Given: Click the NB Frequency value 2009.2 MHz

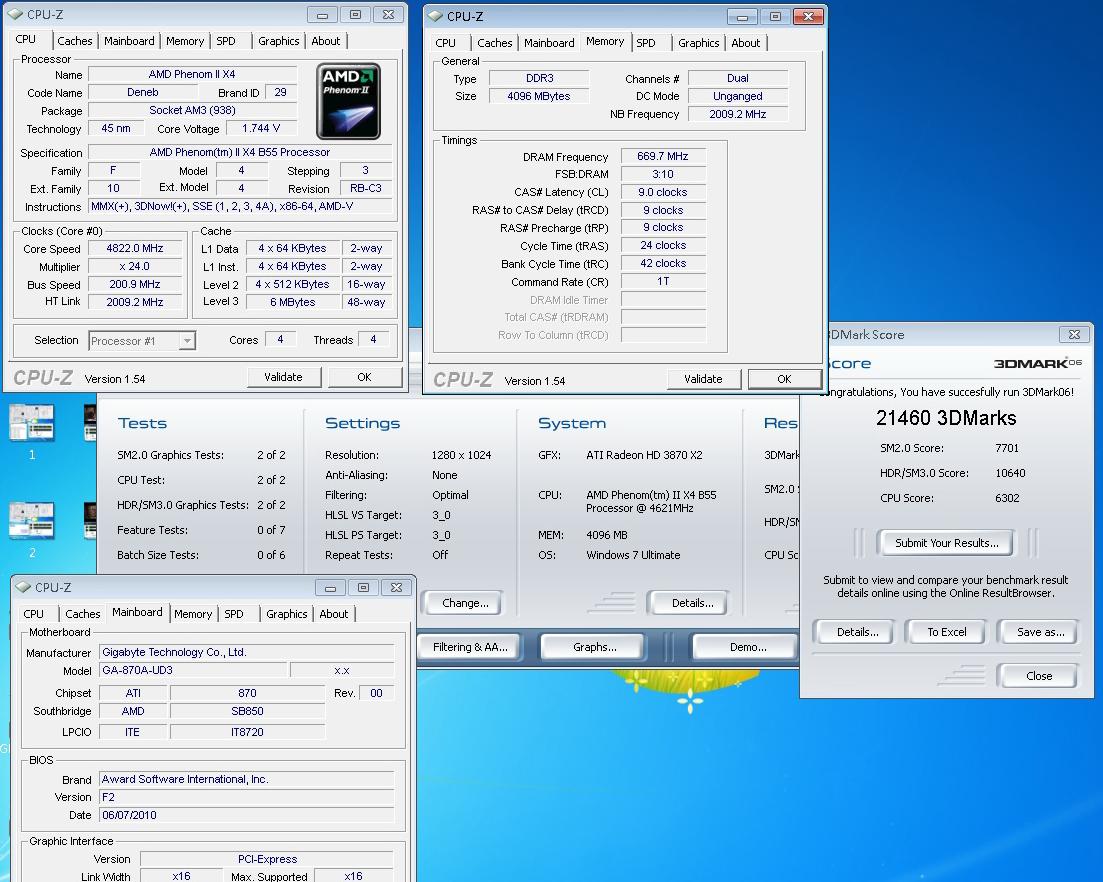Looking at the screenshot, I should click(x=737, y=114).
